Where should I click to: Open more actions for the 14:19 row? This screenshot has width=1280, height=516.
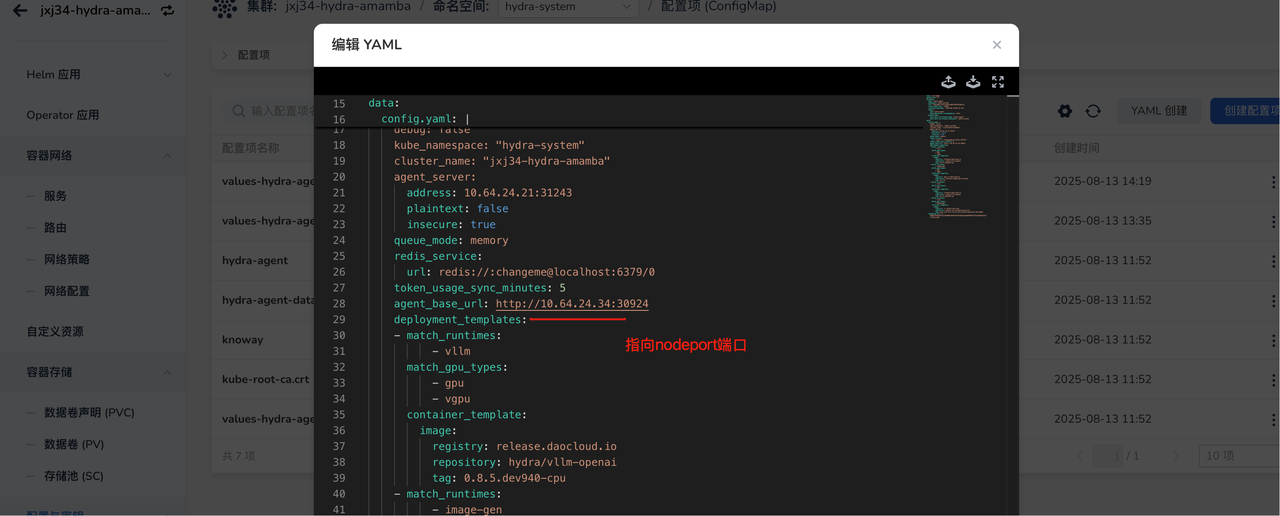coord(1273,182)
